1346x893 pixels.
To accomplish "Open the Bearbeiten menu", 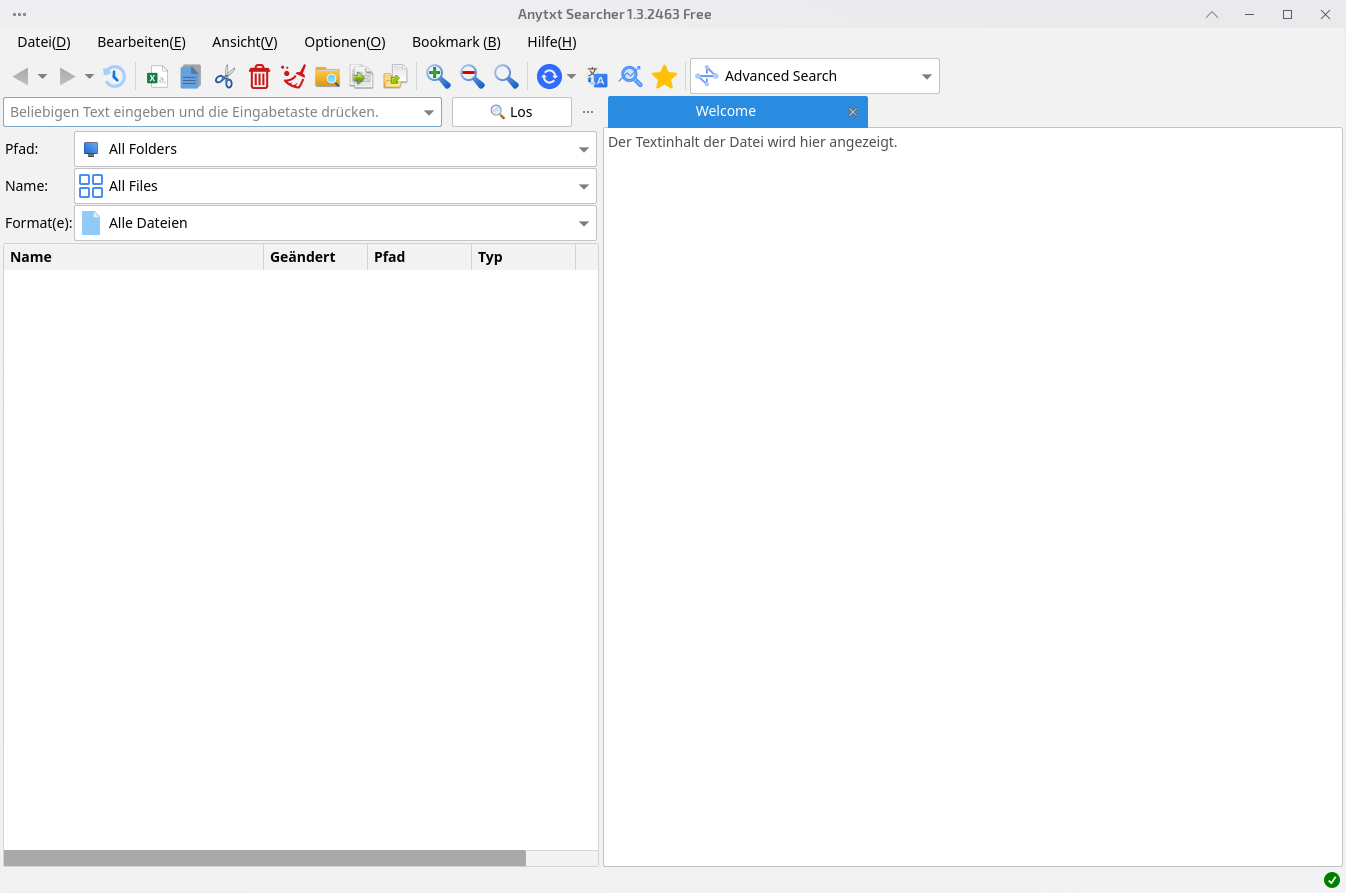I will tap(141, 42).
